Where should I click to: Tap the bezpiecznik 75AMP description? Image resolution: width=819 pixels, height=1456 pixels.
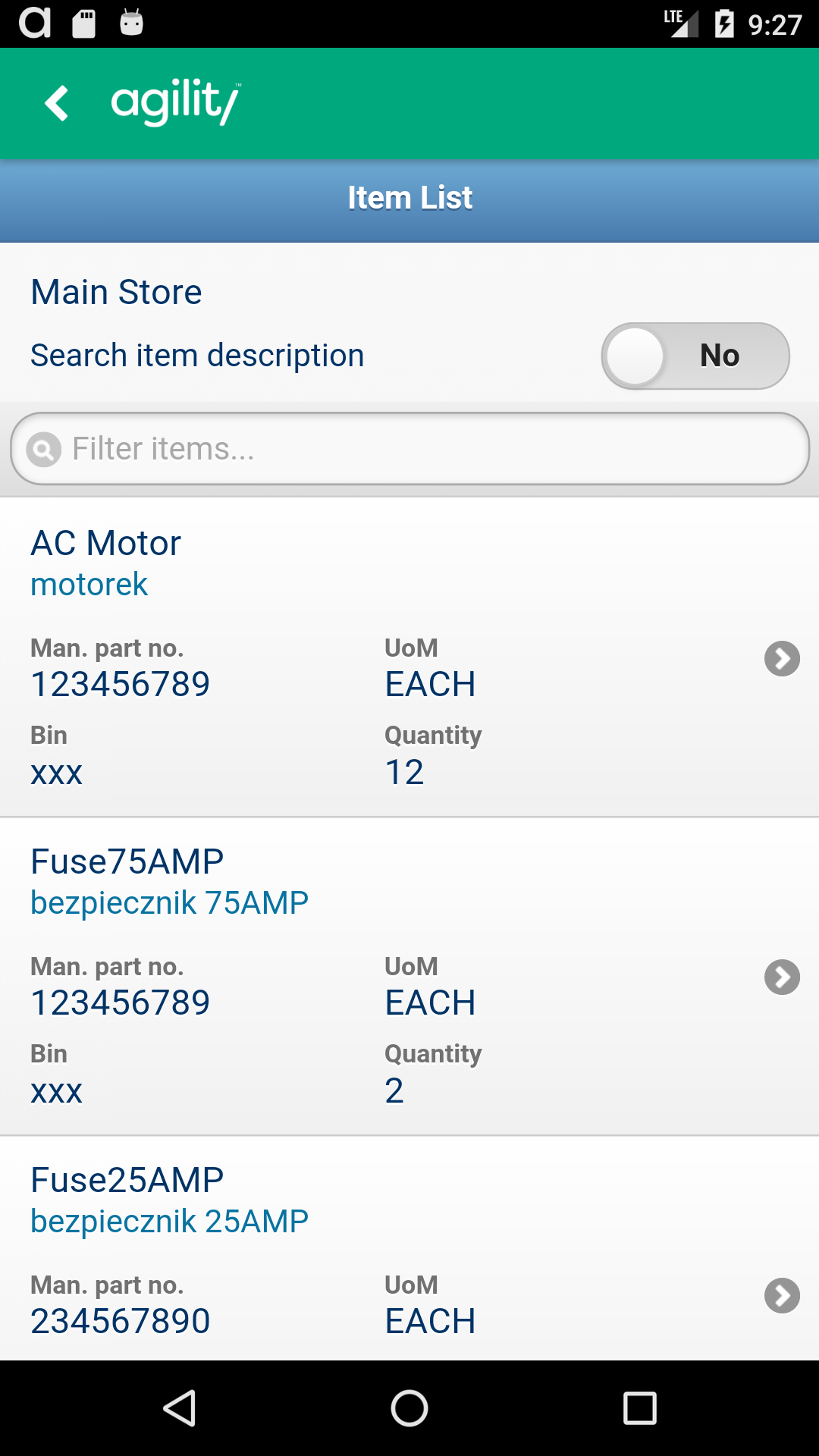[x=169, y=903]
